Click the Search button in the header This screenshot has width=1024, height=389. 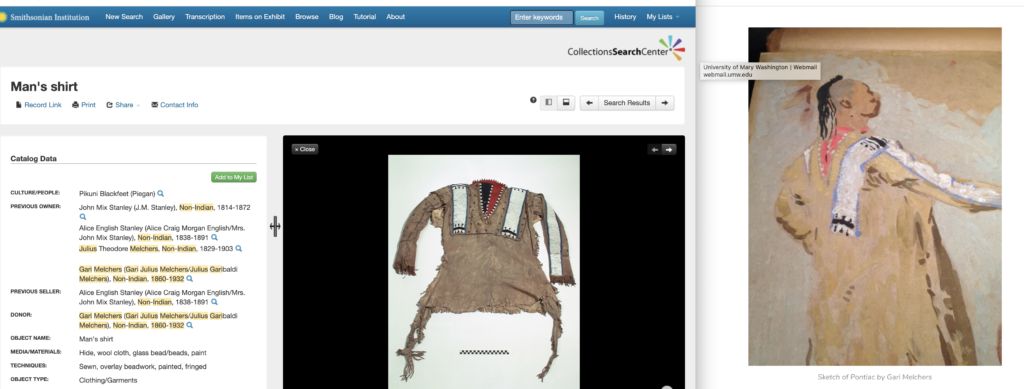(x=589, y=18)
